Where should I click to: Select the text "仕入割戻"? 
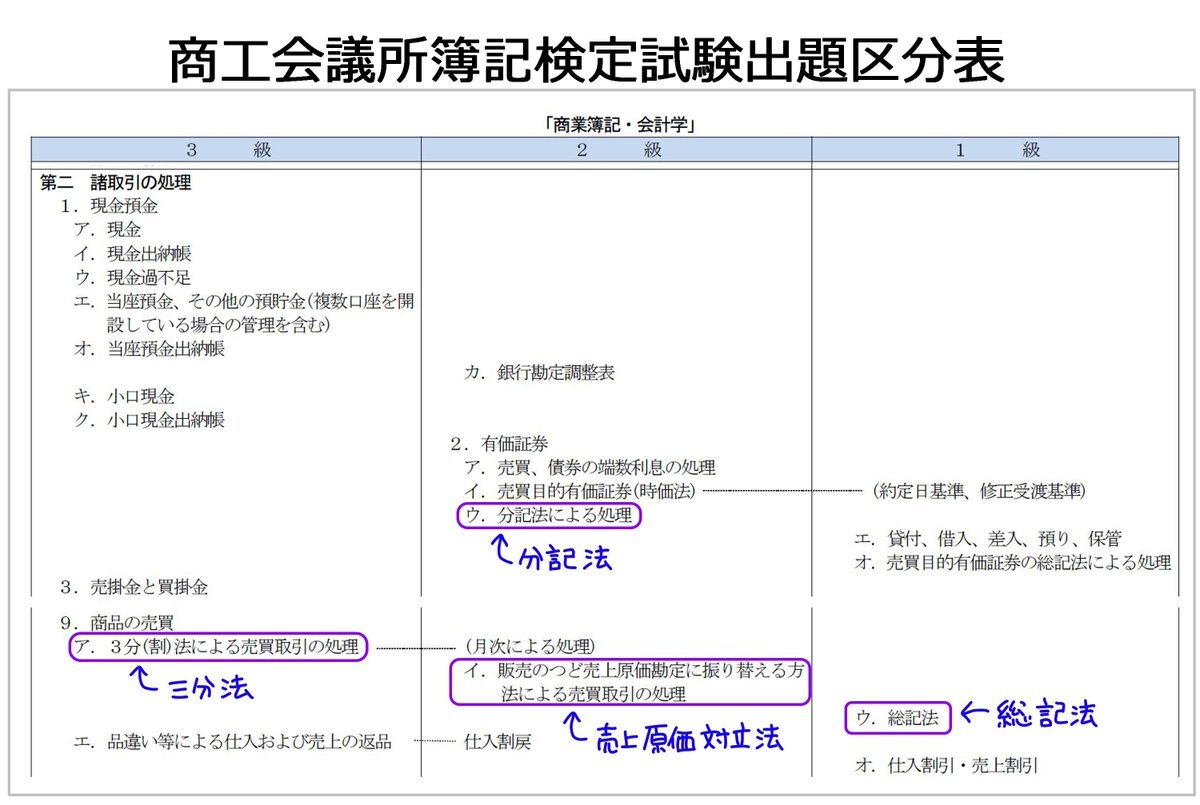(x=497, y=742)
